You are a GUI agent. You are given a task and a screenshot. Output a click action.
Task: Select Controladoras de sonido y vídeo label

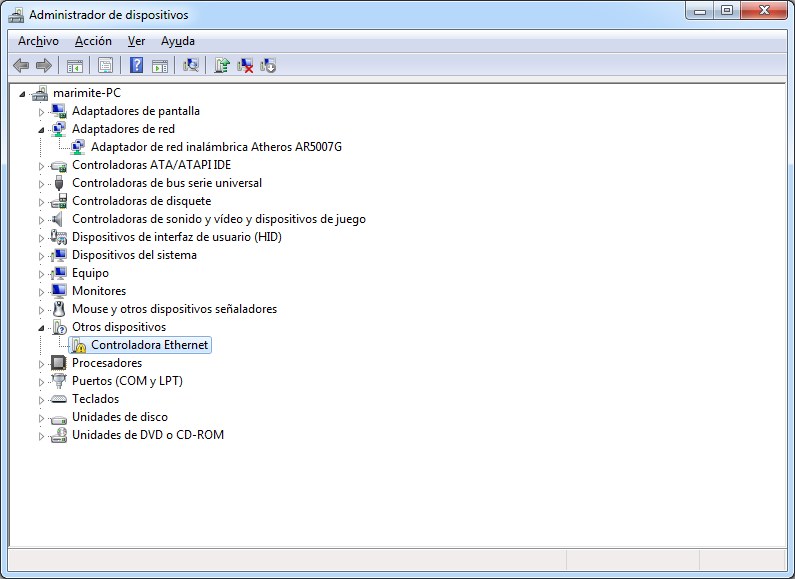[219, 219]
